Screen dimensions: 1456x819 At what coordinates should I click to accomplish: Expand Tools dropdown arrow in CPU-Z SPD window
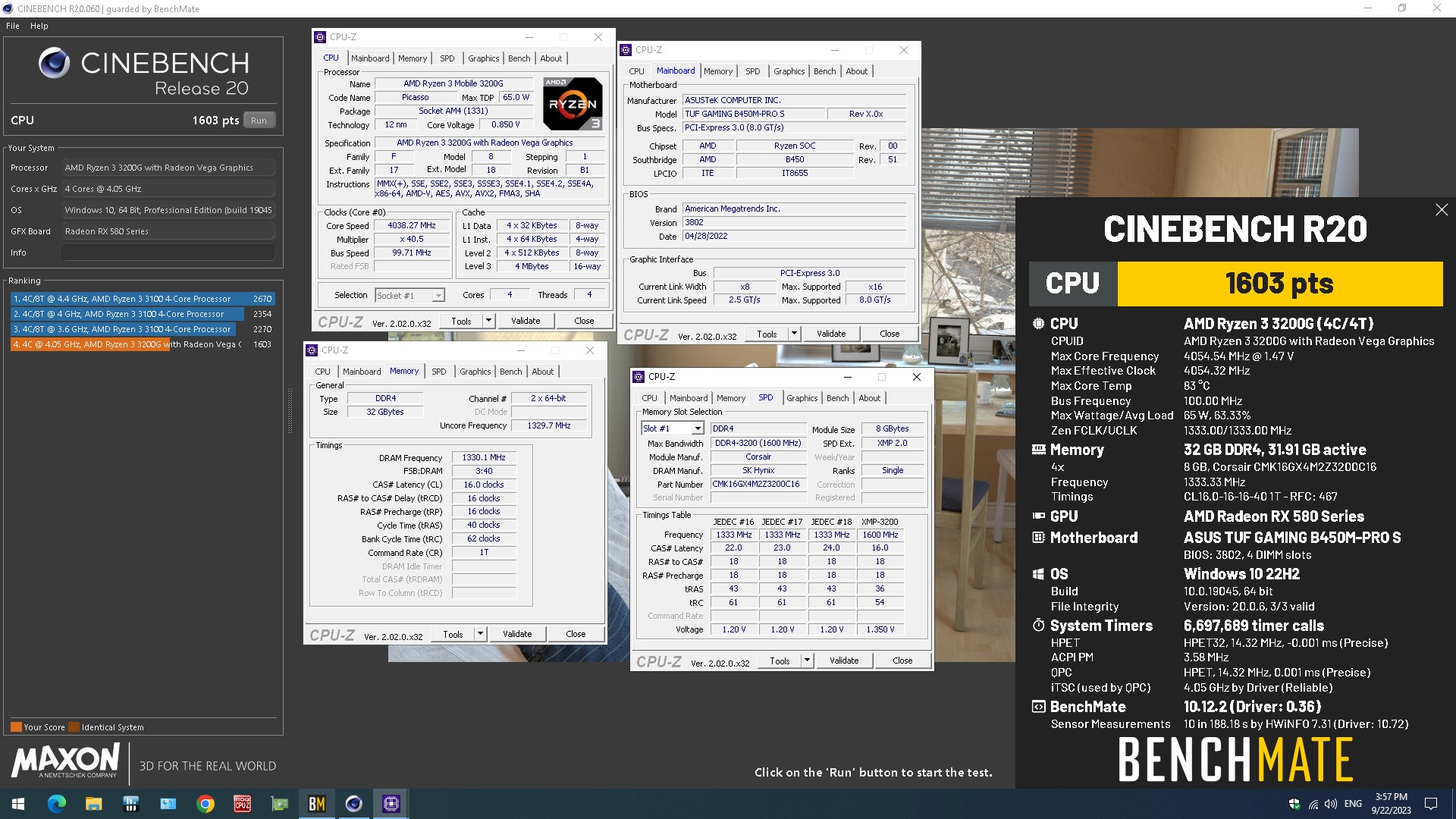pos(807,661)
